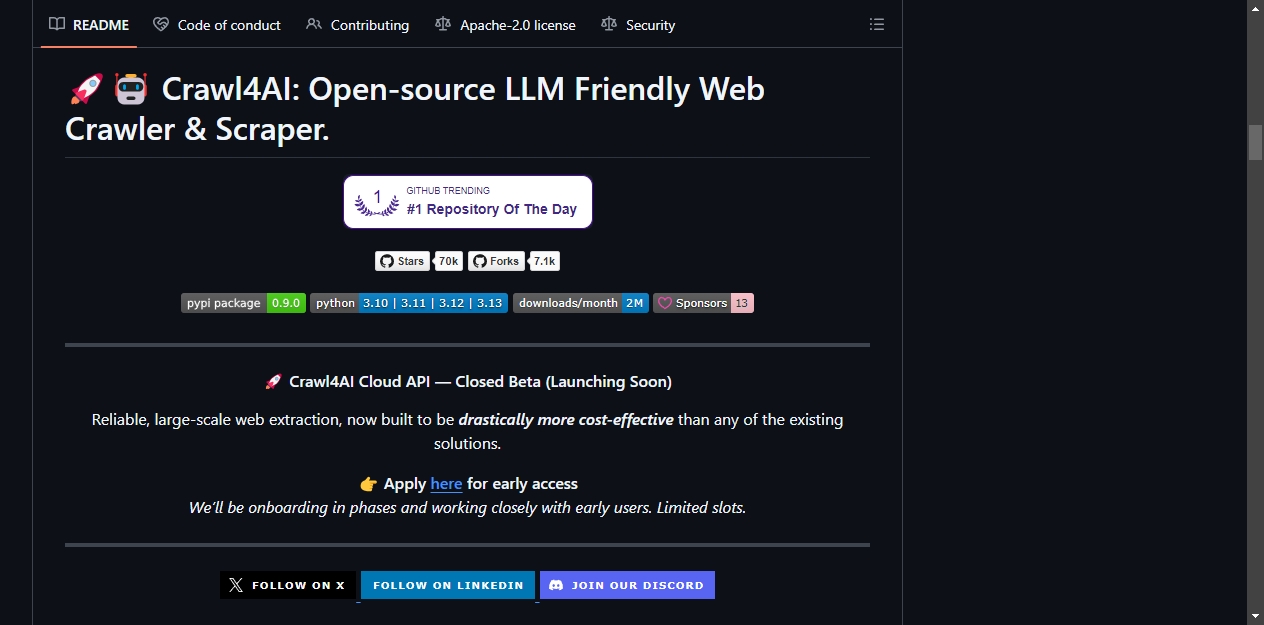Click 'drastically more cost-effective' text
Viewport: 1264px width, 625px height.
coord(566,420)
